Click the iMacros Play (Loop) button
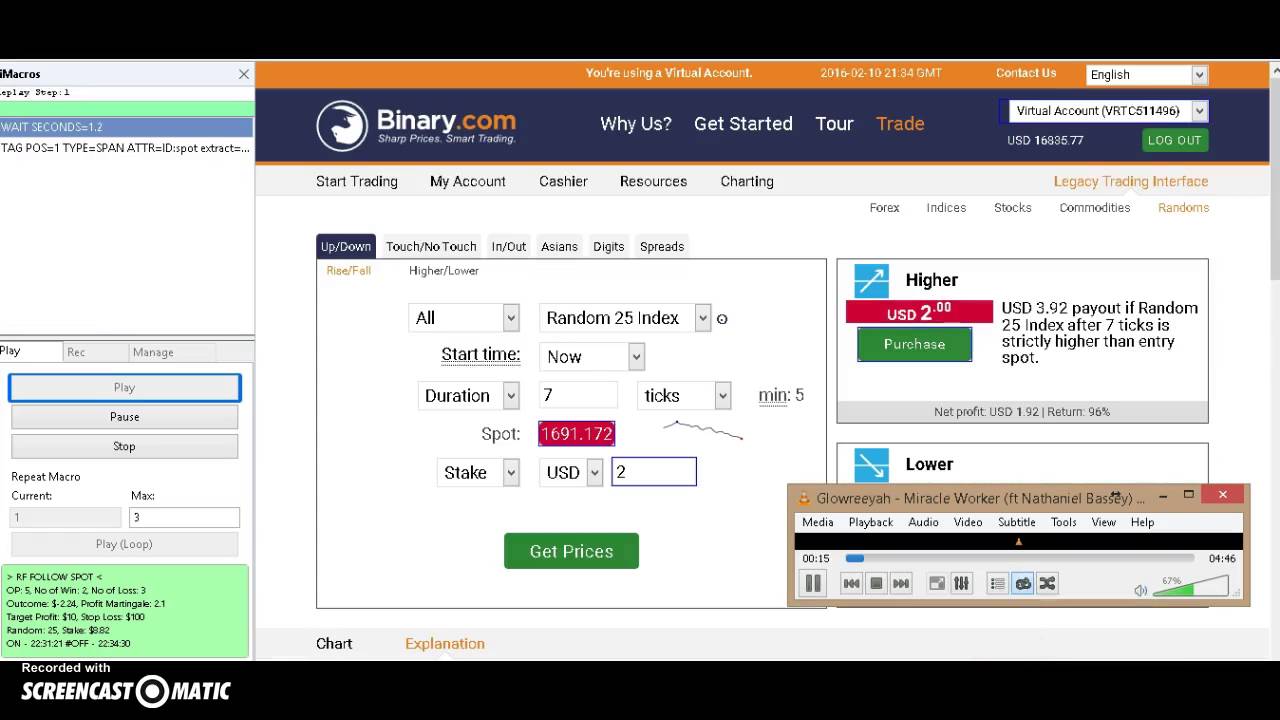 point(124,544)
